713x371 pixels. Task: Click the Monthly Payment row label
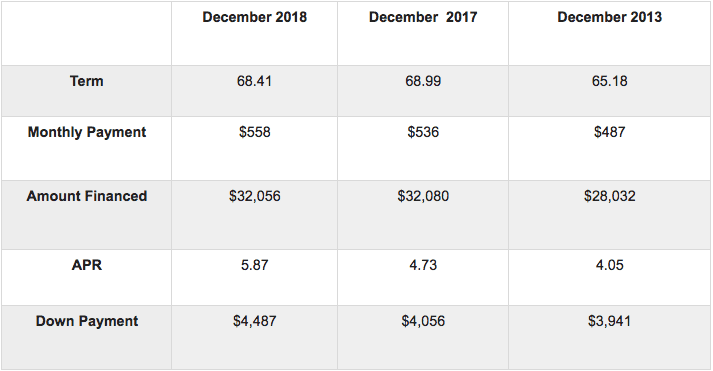[x=86, y=132]
